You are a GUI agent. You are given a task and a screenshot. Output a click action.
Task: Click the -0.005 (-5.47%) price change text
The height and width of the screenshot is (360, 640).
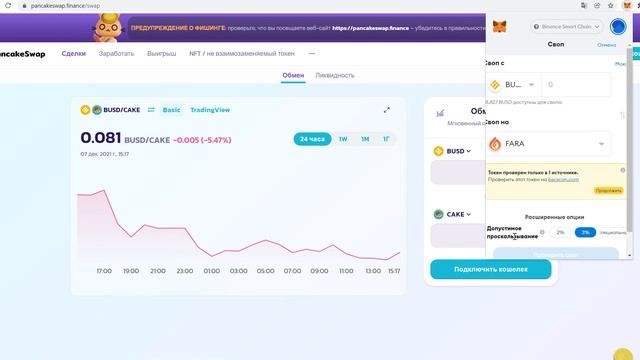coord(202,140)
